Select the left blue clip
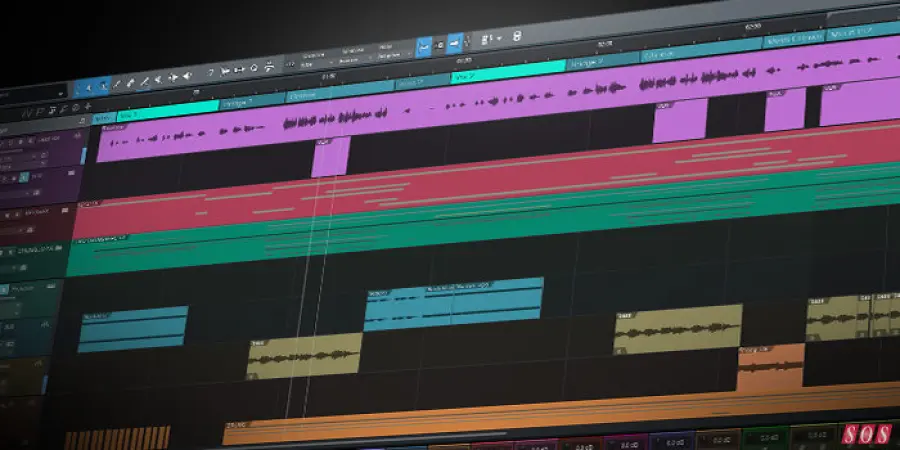Viewport: 900px width, 450px height. pos(133,329)
